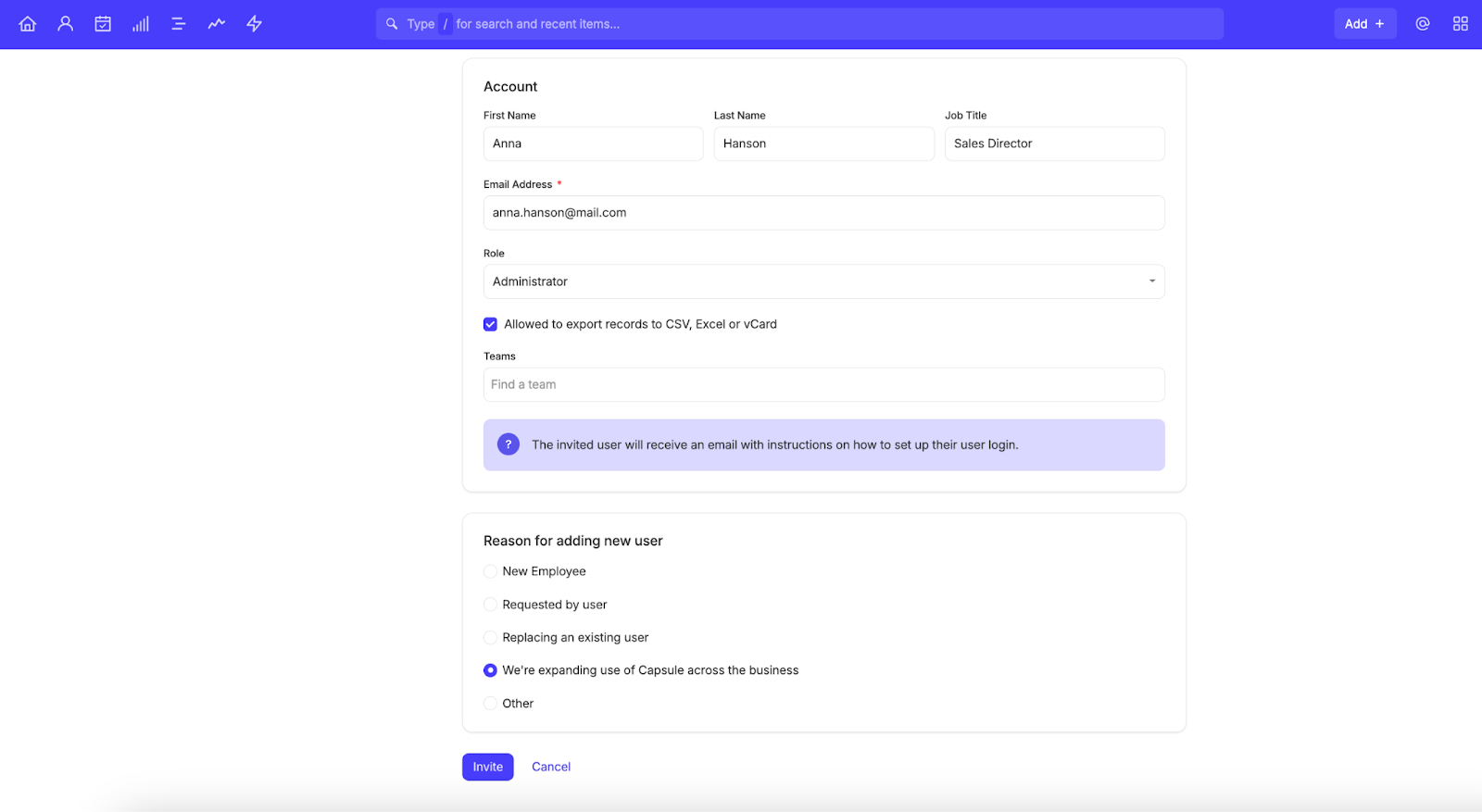Select the Other reason radio option
Image resolution: width=1482 pixels, height=812 pixels.
click(490, 704)
